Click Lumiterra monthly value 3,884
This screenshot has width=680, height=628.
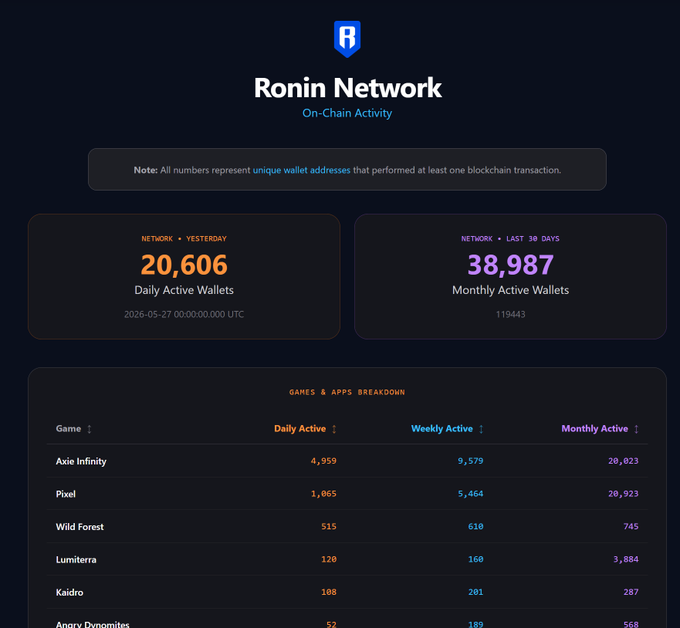tap(626, 559)
